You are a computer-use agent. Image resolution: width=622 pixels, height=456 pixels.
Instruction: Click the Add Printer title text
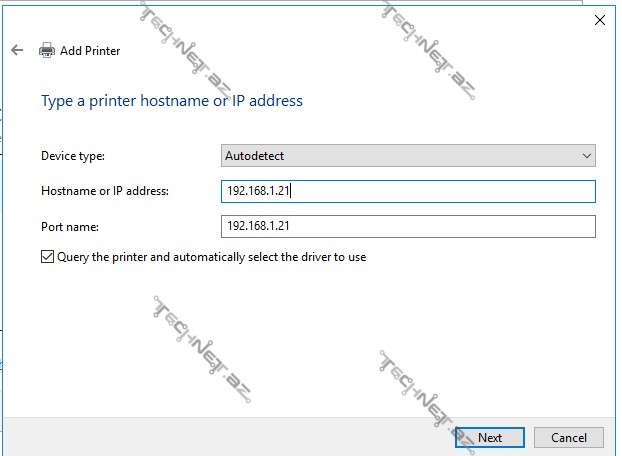point(90,50)
